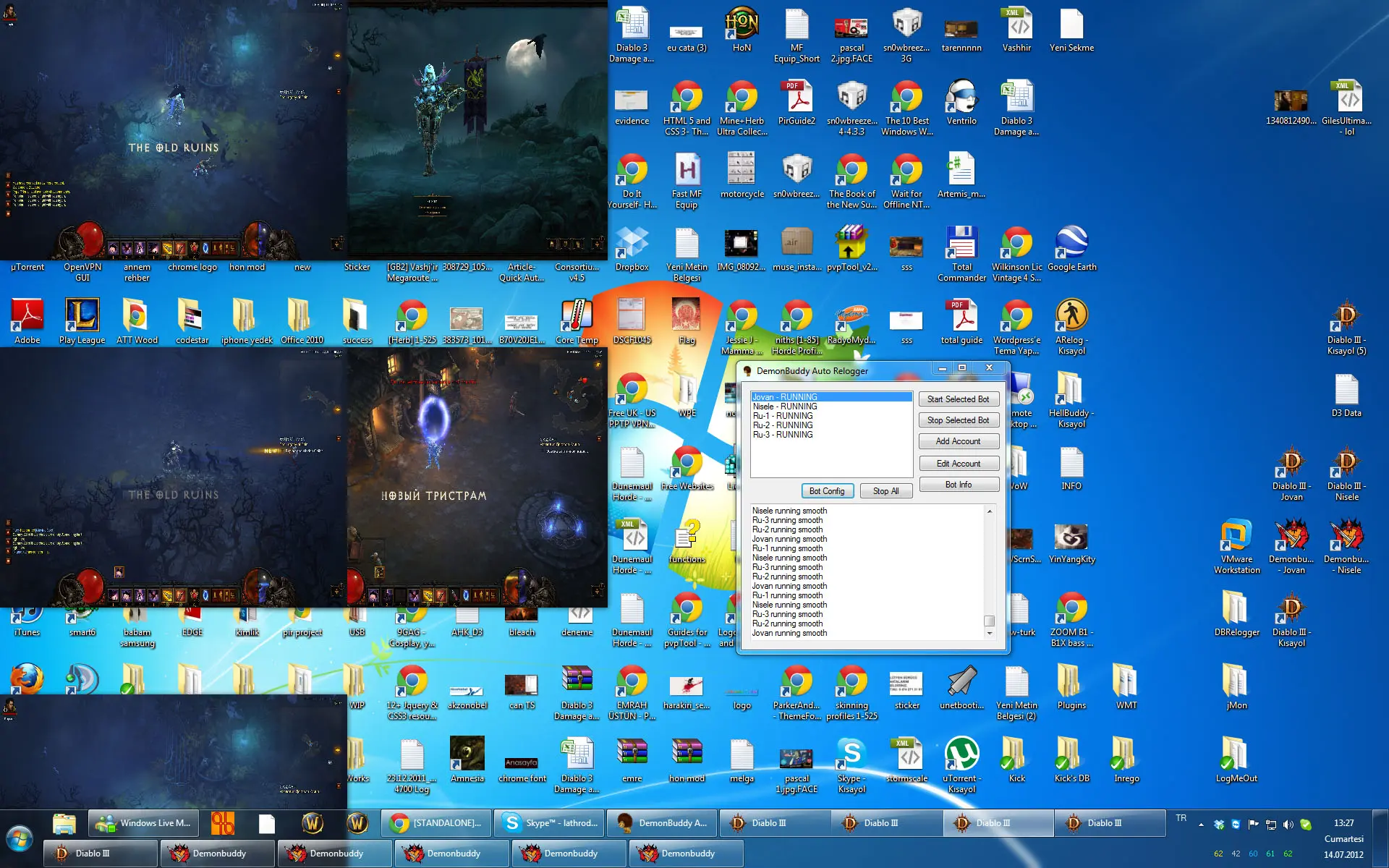Open the LogMeOut folder icon

point(1236,759)
